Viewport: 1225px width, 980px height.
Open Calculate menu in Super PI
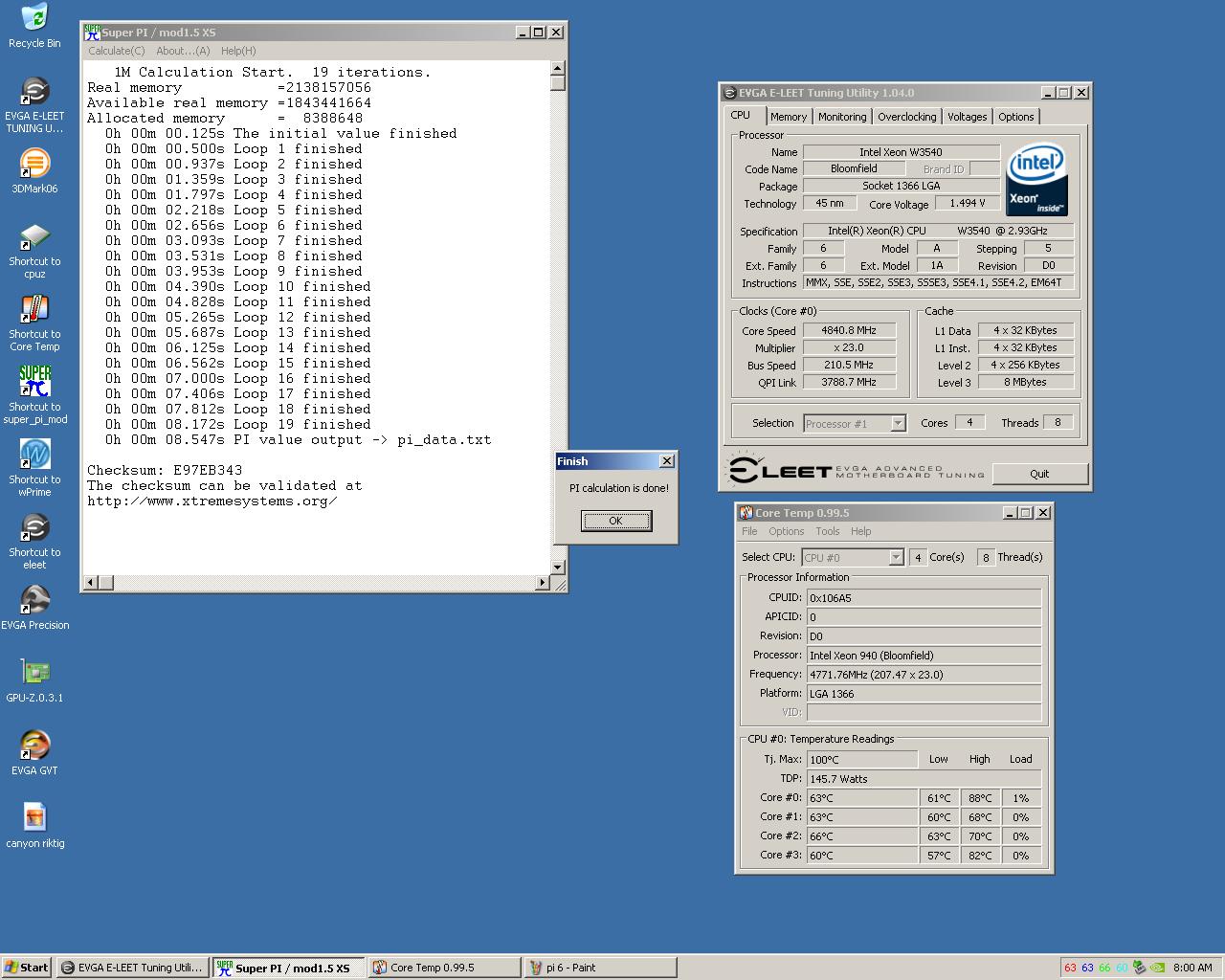(117, 51)
